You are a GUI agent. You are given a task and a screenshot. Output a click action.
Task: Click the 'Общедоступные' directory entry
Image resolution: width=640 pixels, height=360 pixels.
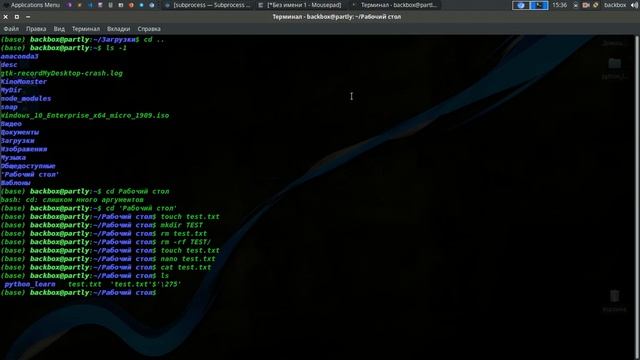[28, 166]
